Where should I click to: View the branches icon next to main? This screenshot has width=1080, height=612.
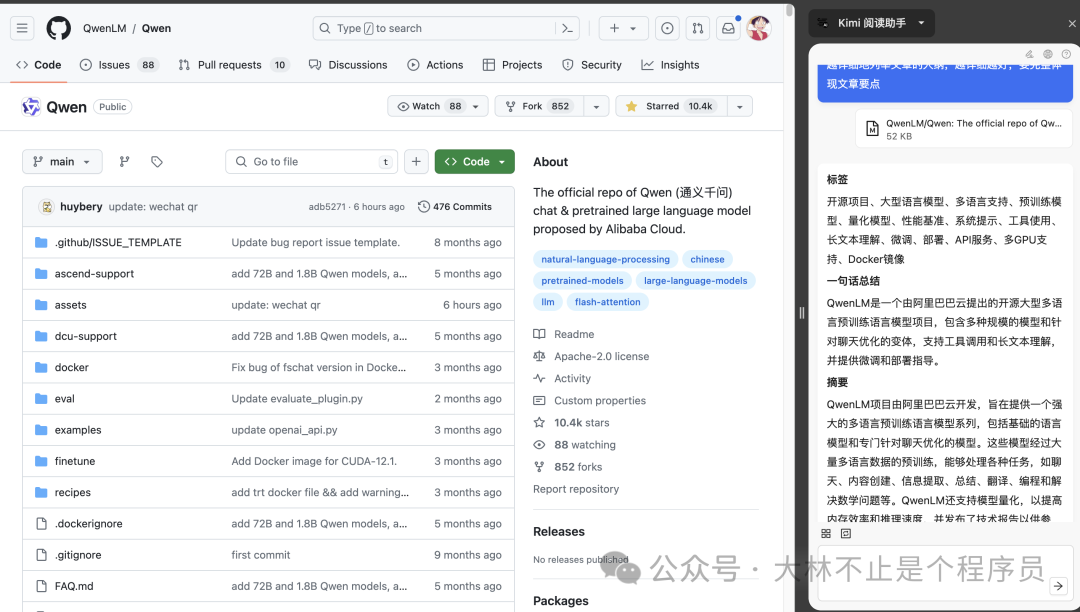[x=125, y=161]
